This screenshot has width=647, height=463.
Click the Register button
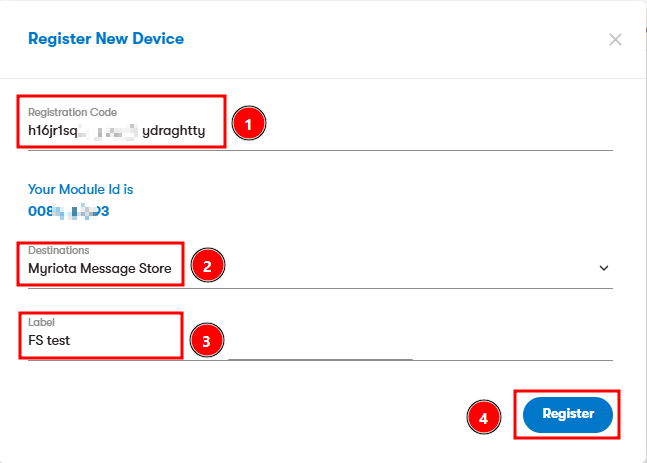(568, 415)
